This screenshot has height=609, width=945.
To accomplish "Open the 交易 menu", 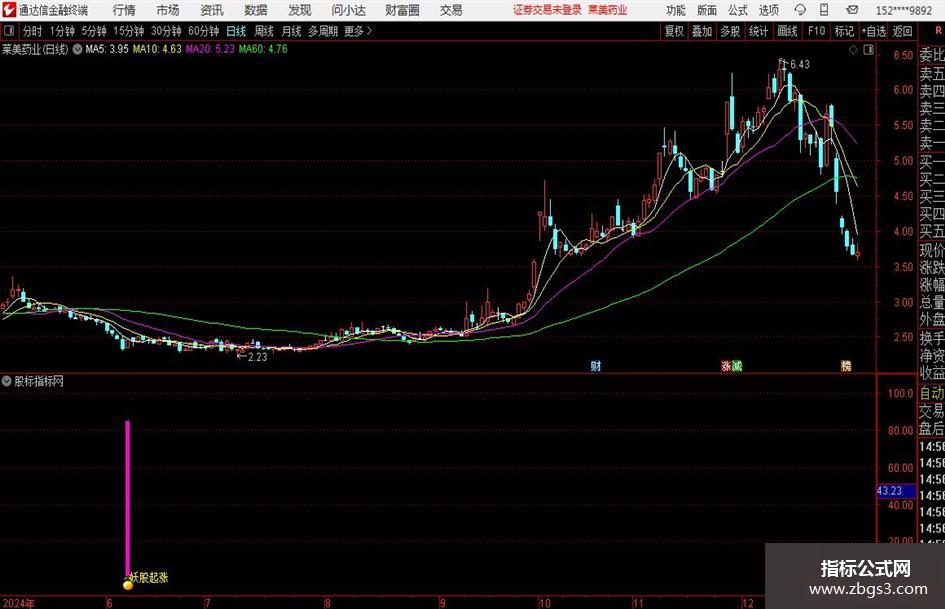I will [451, 10].
